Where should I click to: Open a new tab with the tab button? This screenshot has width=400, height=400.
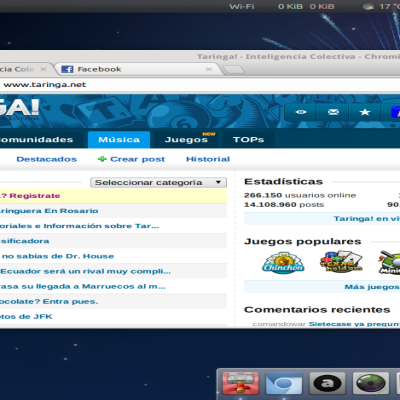233,69
